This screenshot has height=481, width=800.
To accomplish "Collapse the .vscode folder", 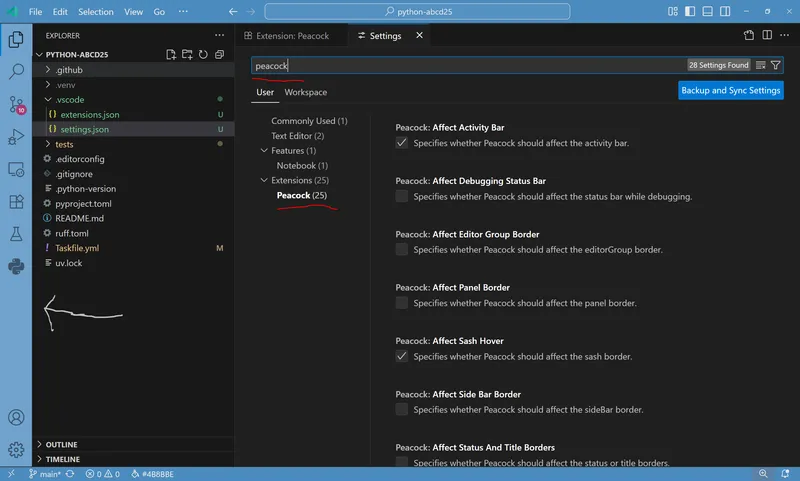I will pos(47,99).
